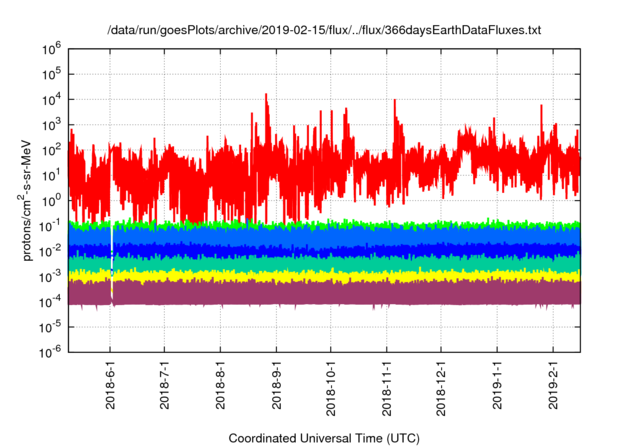Click the 2018-12-1 date label
Viewport: 640px width, 448px height.
click(x=441, y=388)
